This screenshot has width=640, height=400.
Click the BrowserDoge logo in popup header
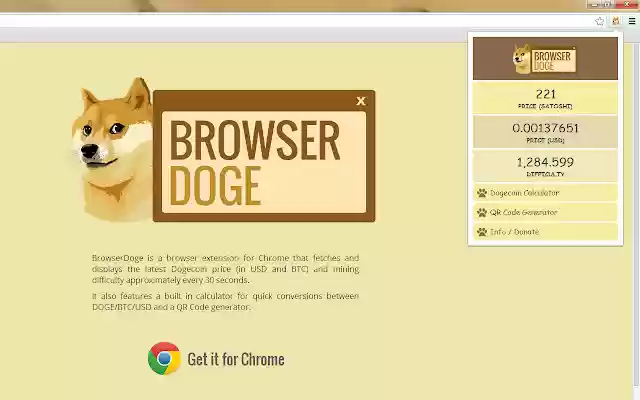click(x=545, y=59)
